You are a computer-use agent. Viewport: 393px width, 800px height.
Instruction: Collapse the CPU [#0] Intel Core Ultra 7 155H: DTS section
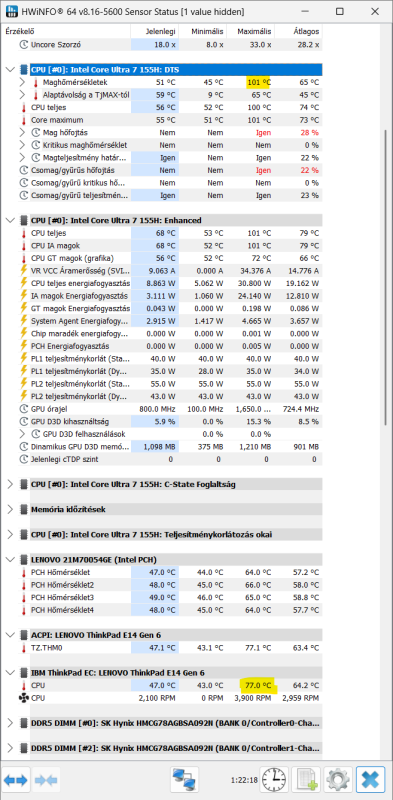[x=10, y=69]
